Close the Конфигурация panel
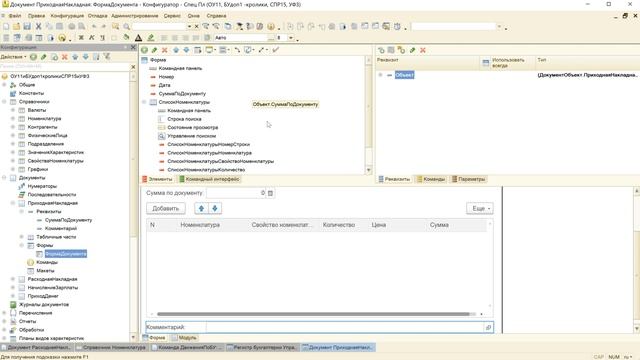The height and width of the screenshot is (360, 640). click(x=133, y=47)
